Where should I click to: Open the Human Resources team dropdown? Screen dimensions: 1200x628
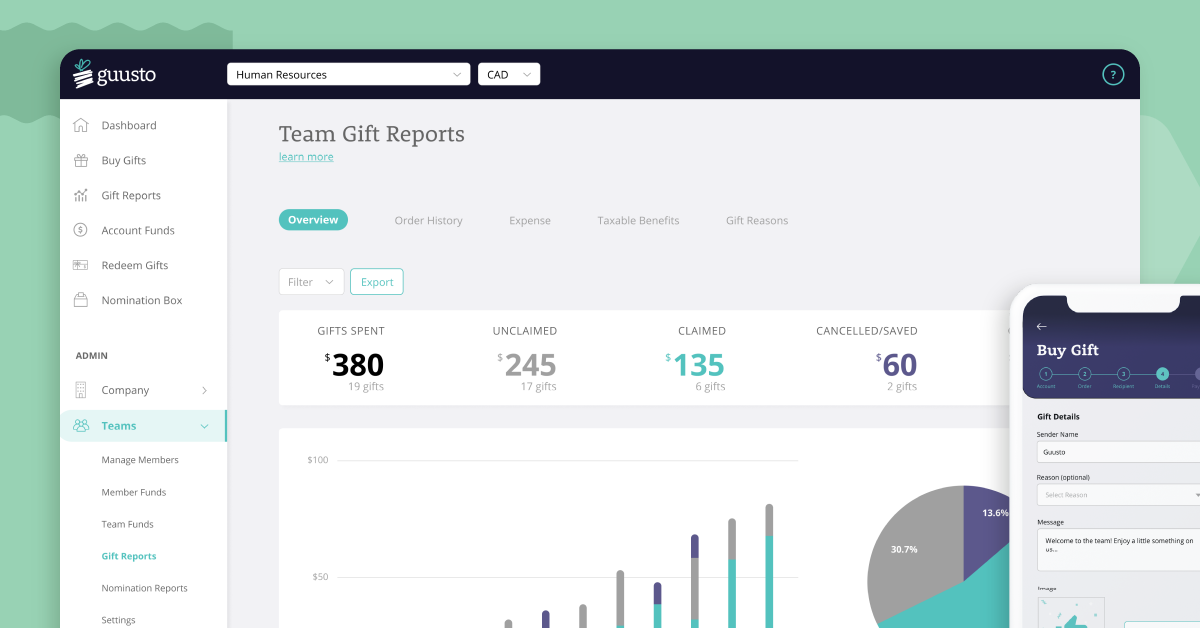348,74
